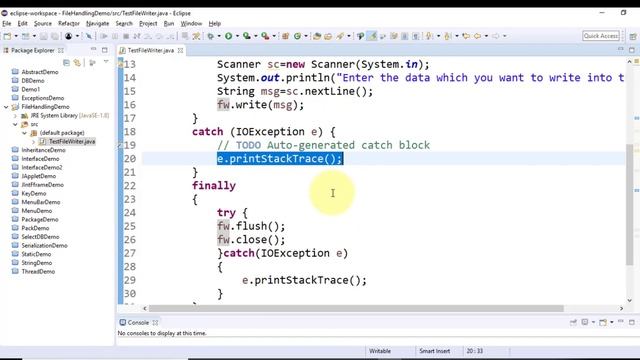The width and height of the screenshot is (640, 360).
Task: Click the editor horizontal scrollbar
Action: point(356,309)
